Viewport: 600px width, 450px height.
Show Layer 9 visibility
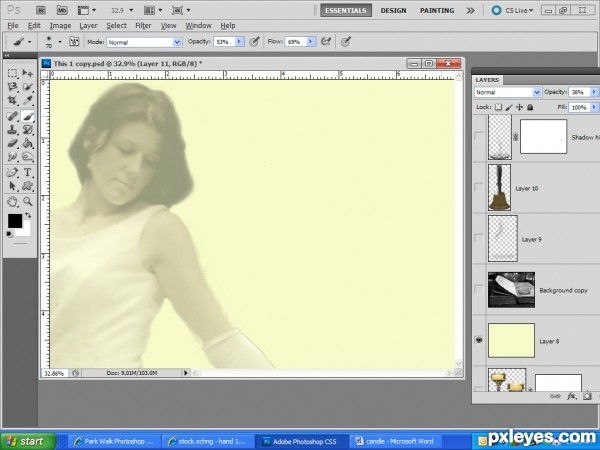pos(479,238)
